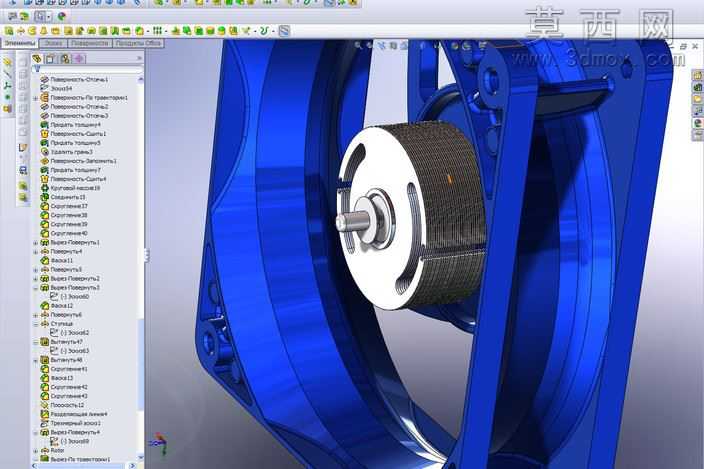
Task: Expand the manager panel chevron
Action: pos(139,58)
